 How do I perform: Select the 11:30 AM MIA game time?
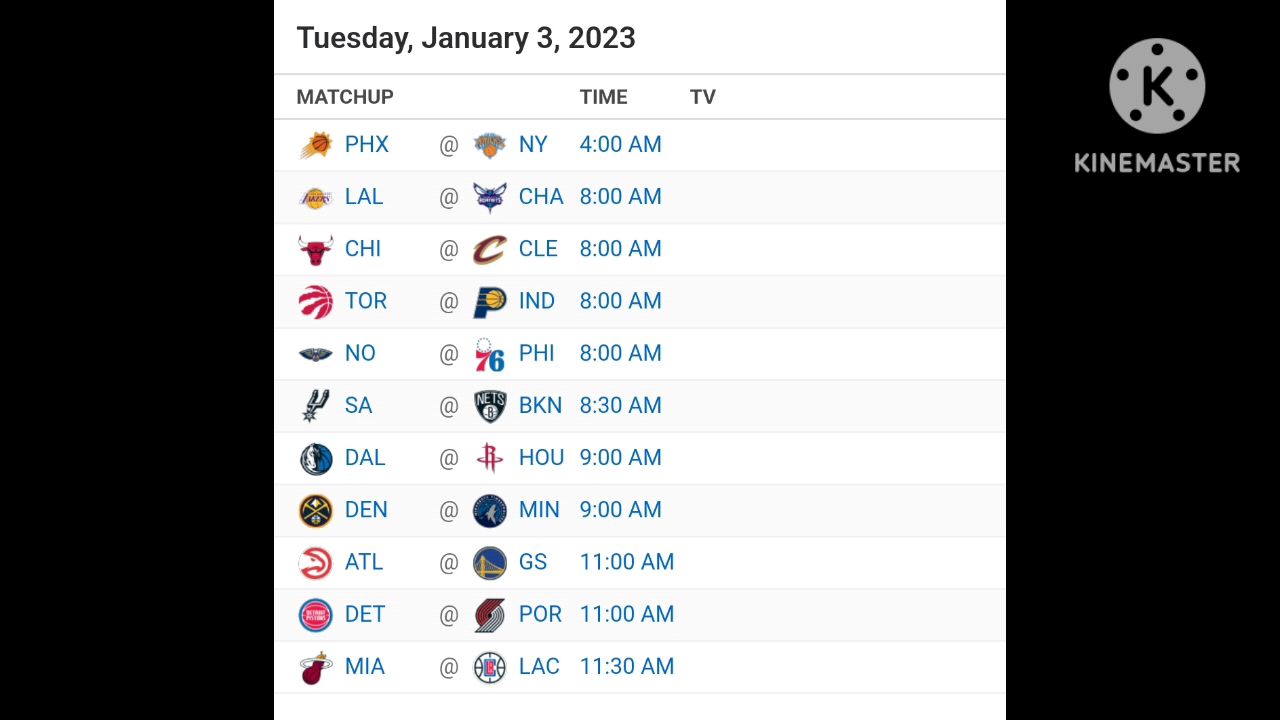click(627, 667)
